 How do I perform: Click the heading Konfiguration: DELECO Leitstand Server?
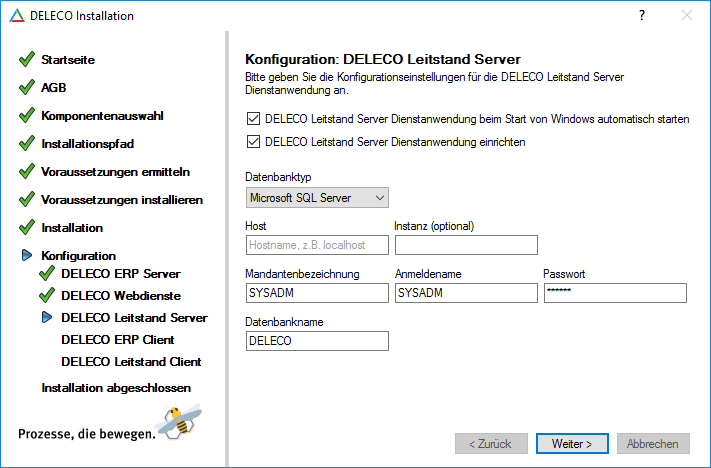click(383, 59)
